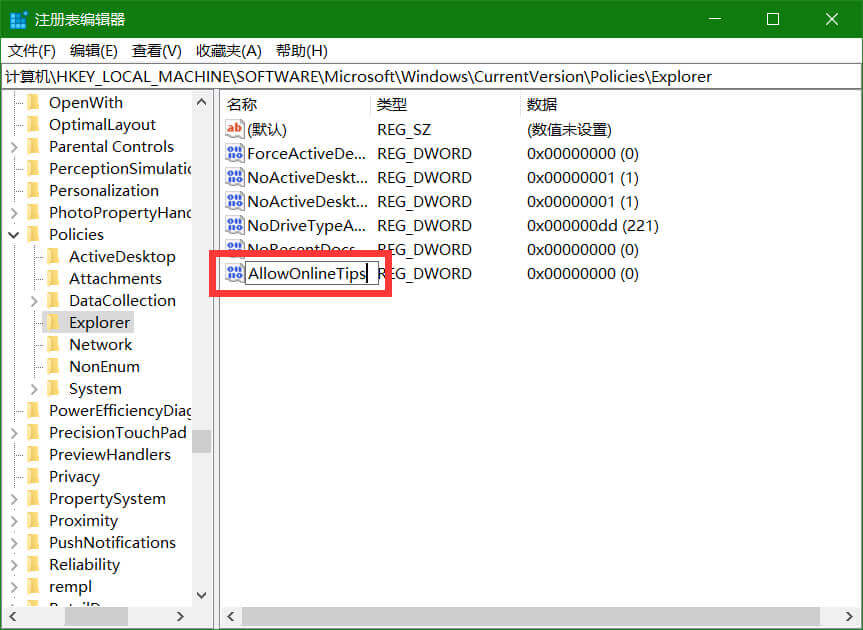Click the Explorer folder icon in tree
This screenshot has height=630, width=863.
pyautogui.click(x=54, y=322)
